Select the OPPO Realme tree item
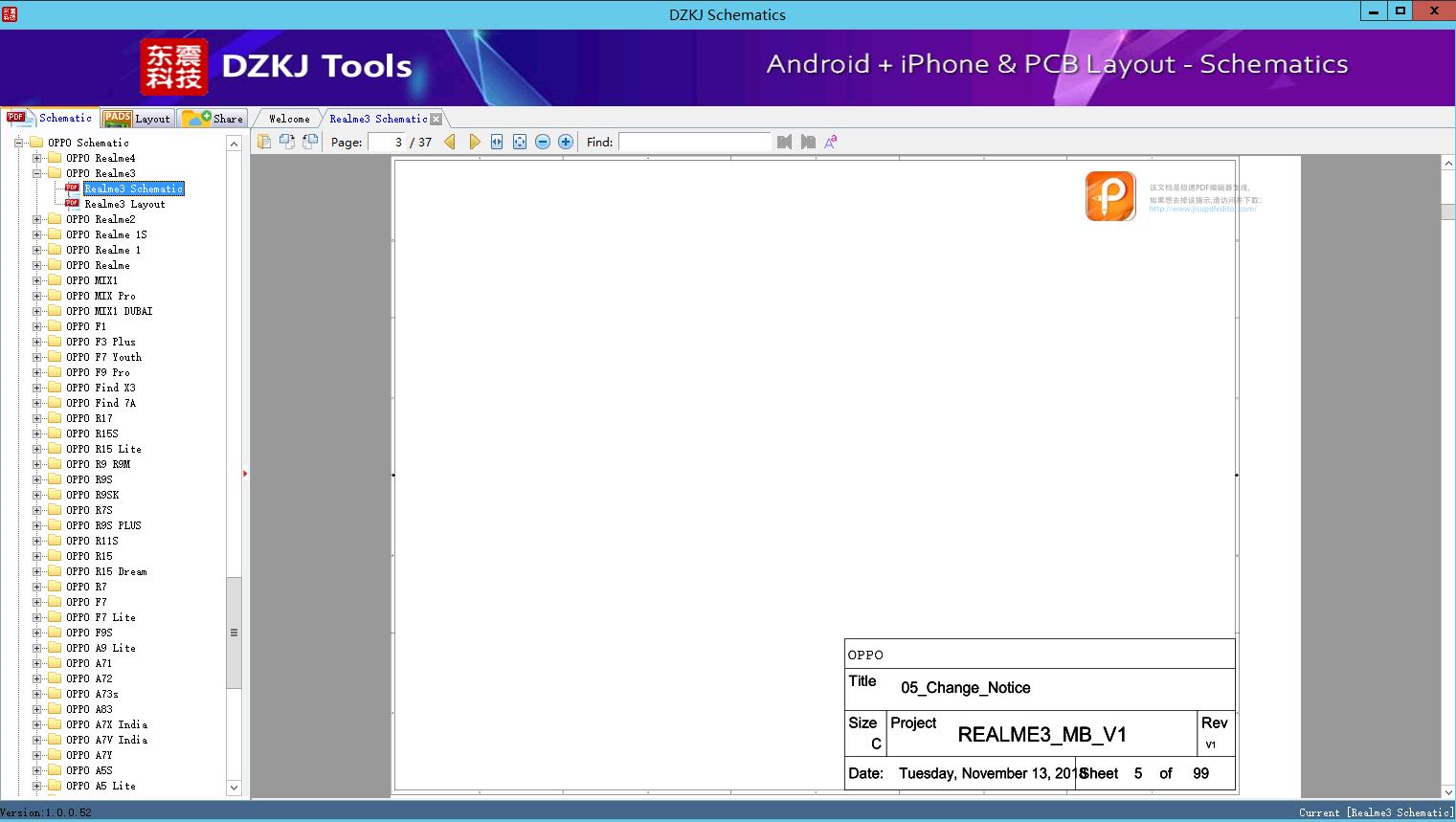 tap(98, 265)
